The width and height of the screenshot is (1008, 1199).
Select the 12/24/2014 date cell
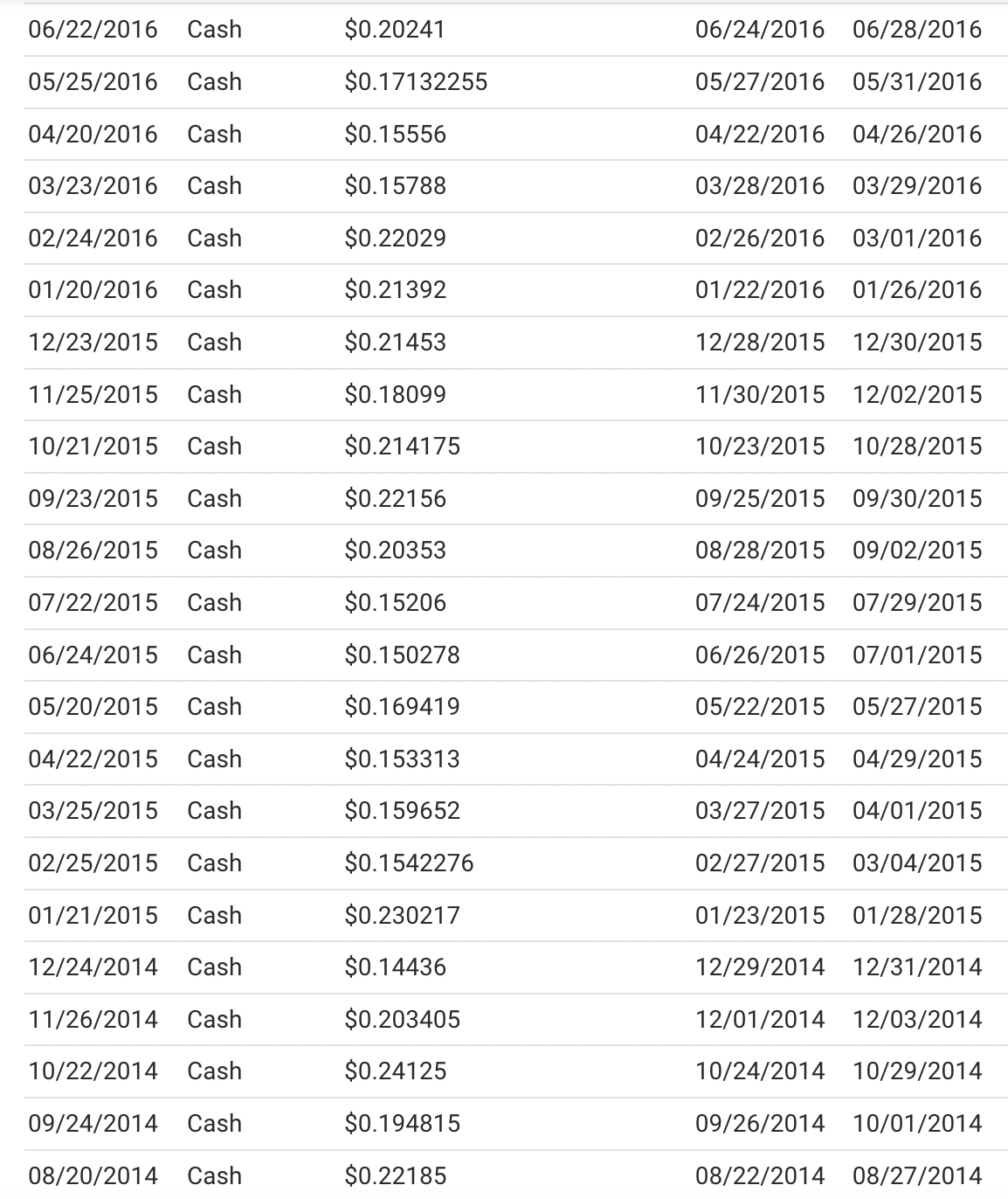click(x=93, y=967)
